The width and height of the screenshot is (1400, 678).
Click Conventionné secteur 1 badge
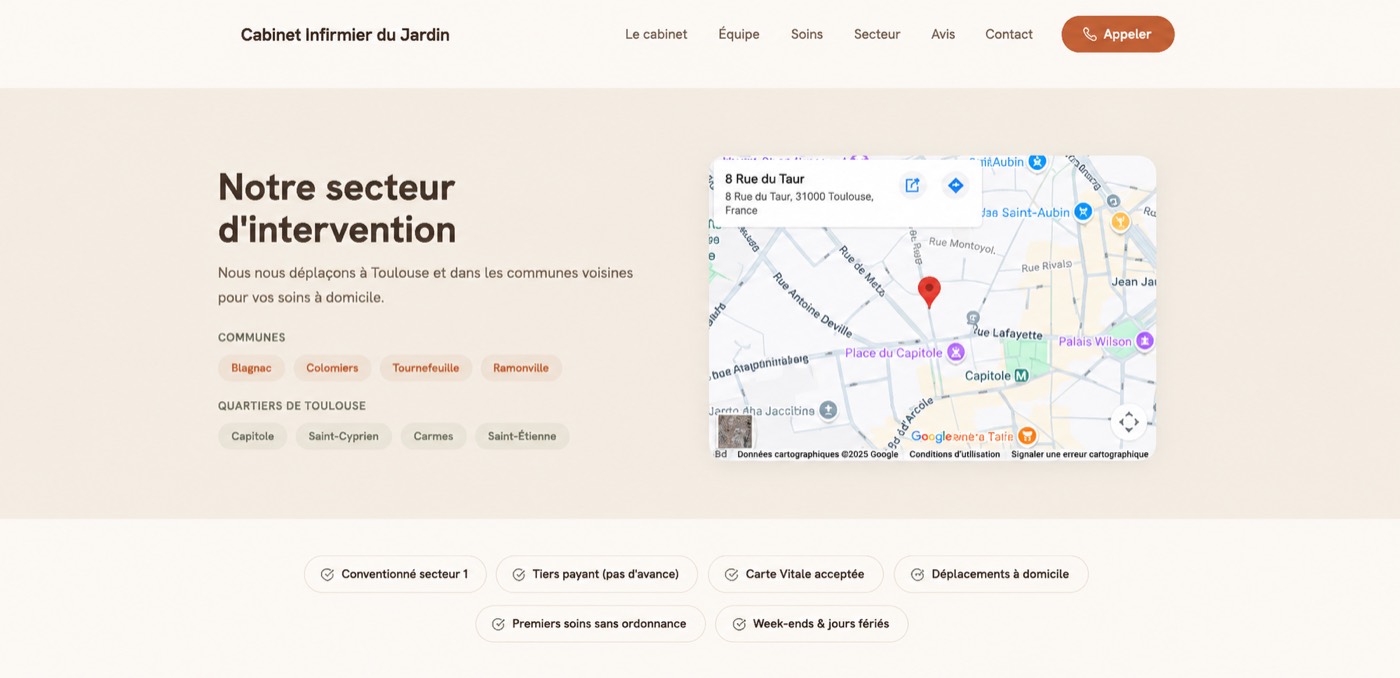pos(395,574)
